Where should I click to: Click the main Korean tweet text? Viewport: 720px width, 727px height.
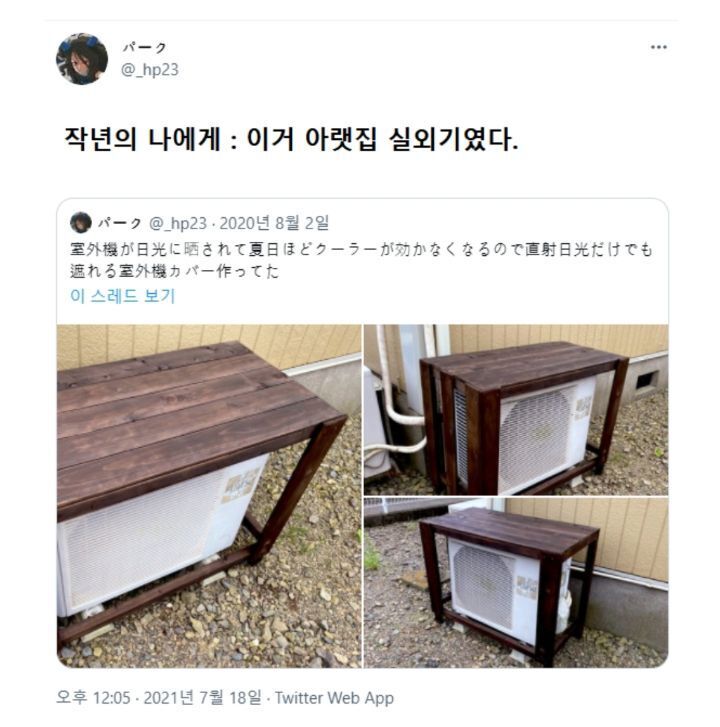(291, 139)
